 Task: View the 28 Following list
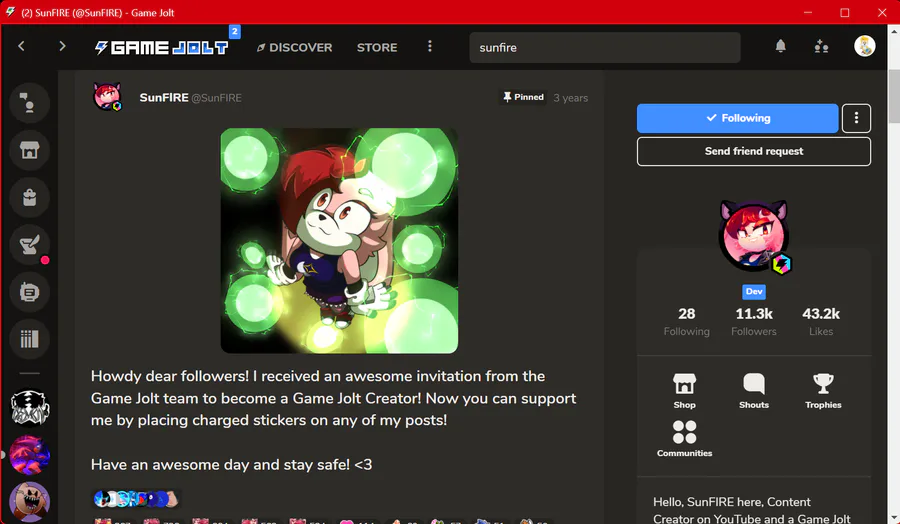(x=686, y=321)
